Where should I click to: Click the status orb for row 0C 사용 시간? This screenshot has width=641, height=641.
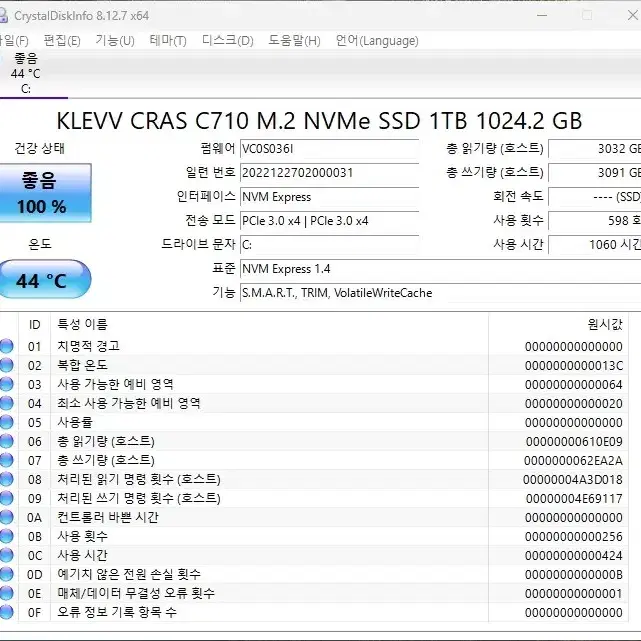pyautogui.click(x=6, y=555)
